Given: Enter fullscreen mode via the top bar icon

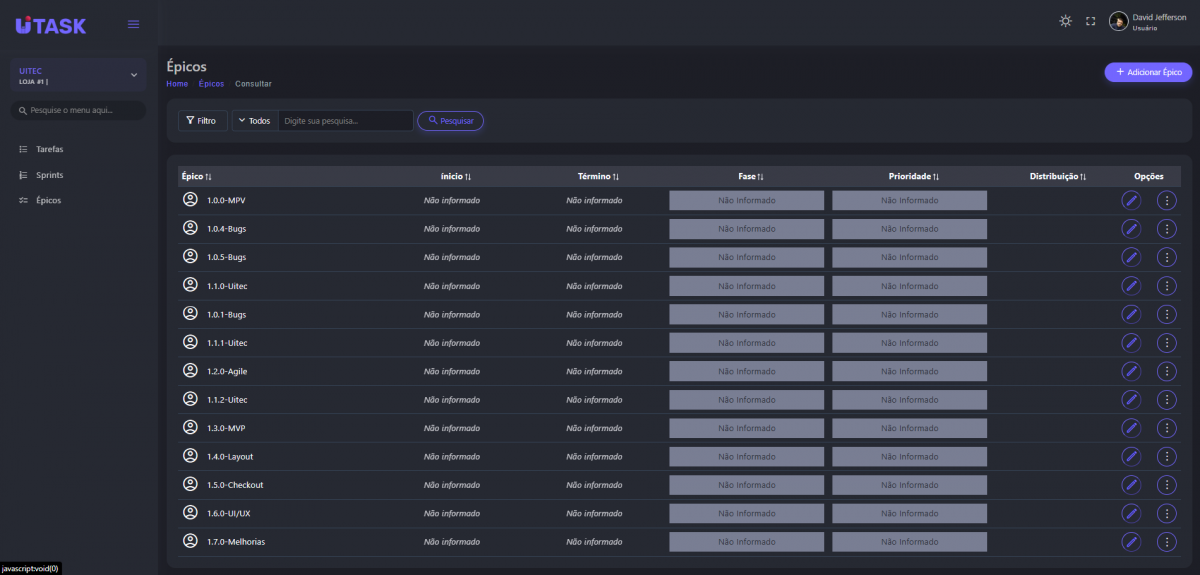Looking at the screenshot, I should [1091, 21].
